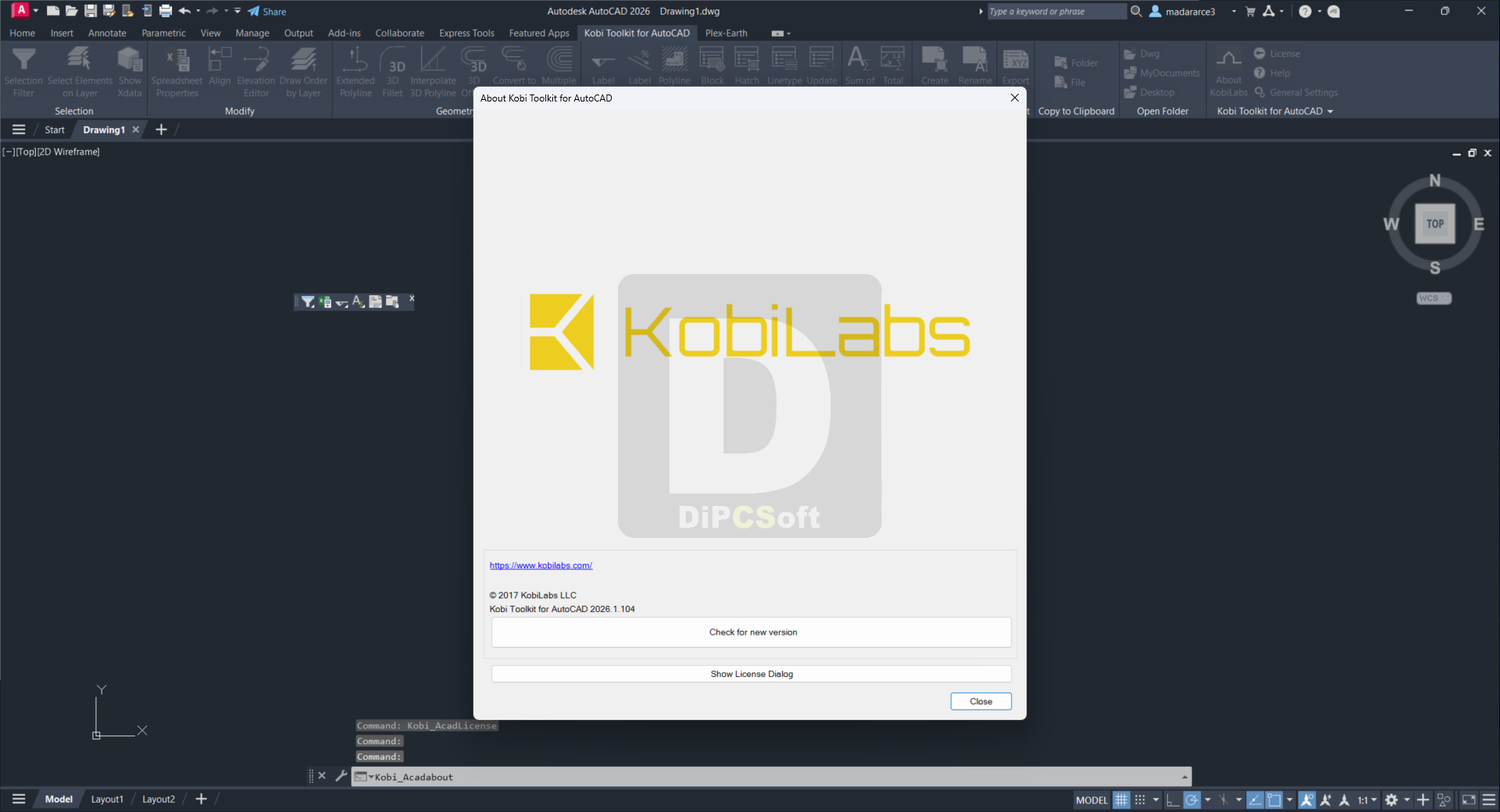The height and width of the screenshot is (812, 1500).
Task: Expand the customize quick access toolbar arrow
Action: 237,11
